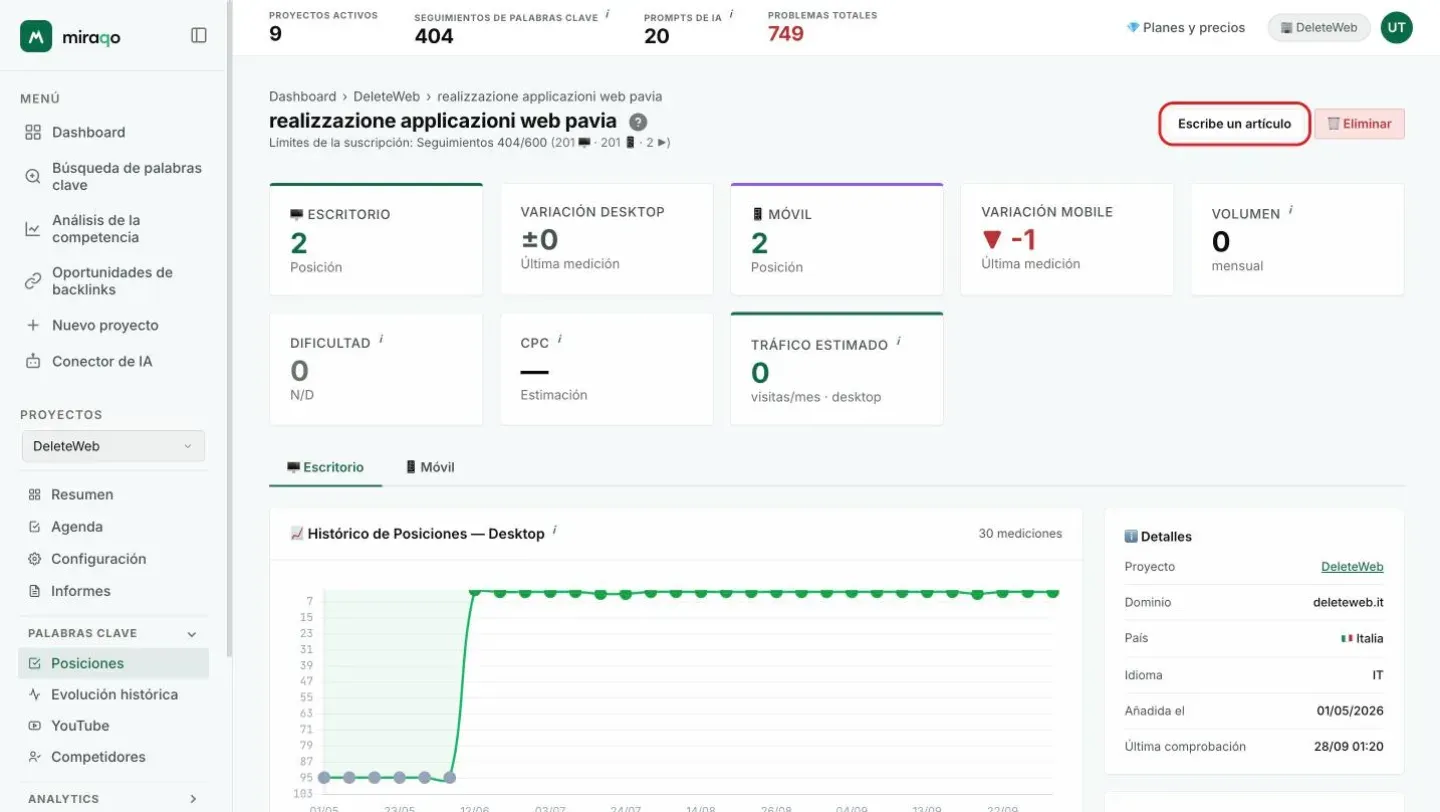This screenshot has height=812, width=1440.
Task: Click the Conector de IA robot icon
Action: coord(33,361)
